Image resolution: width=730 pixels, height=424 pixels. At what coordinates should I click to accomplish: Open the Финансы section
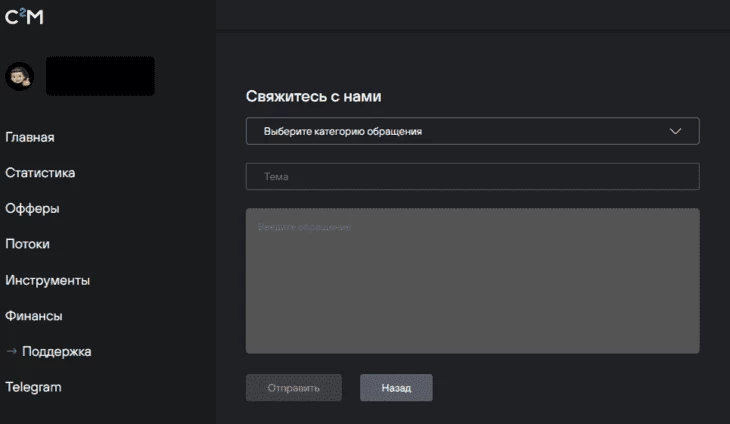coord(34,316)
